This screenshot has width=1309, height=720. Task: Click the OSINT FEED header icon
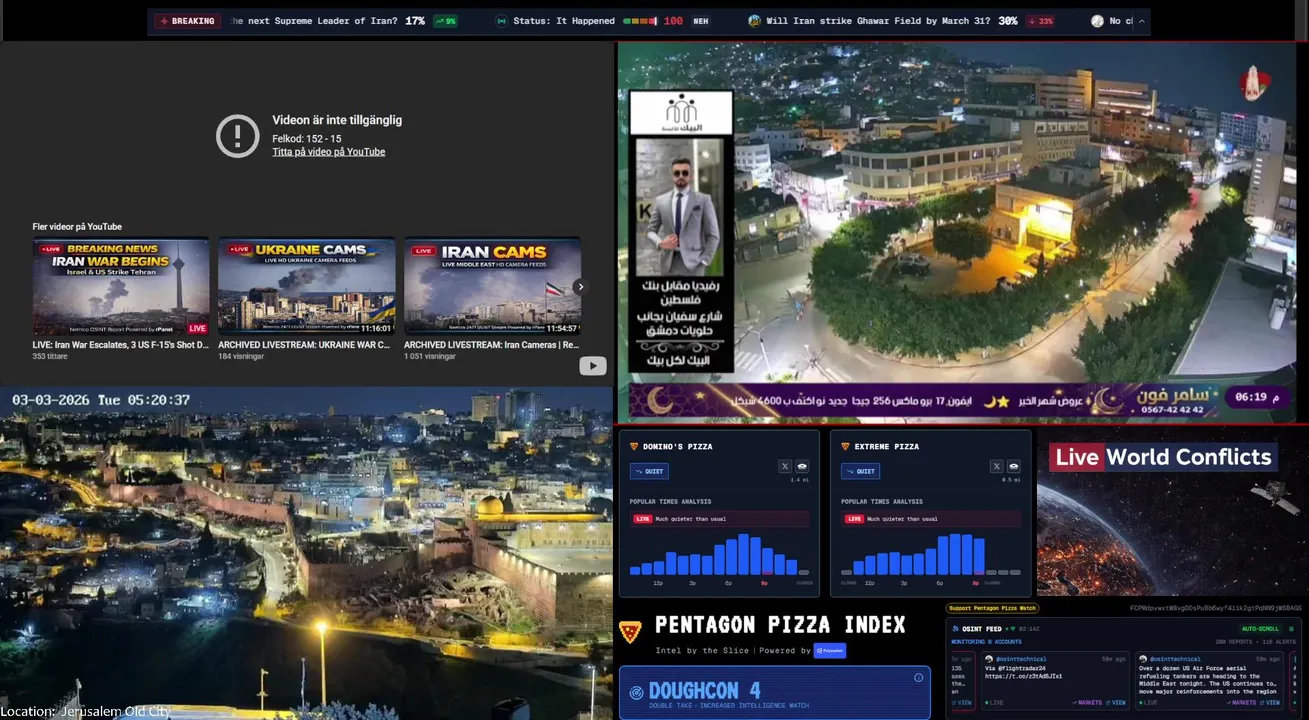point(956,629)
